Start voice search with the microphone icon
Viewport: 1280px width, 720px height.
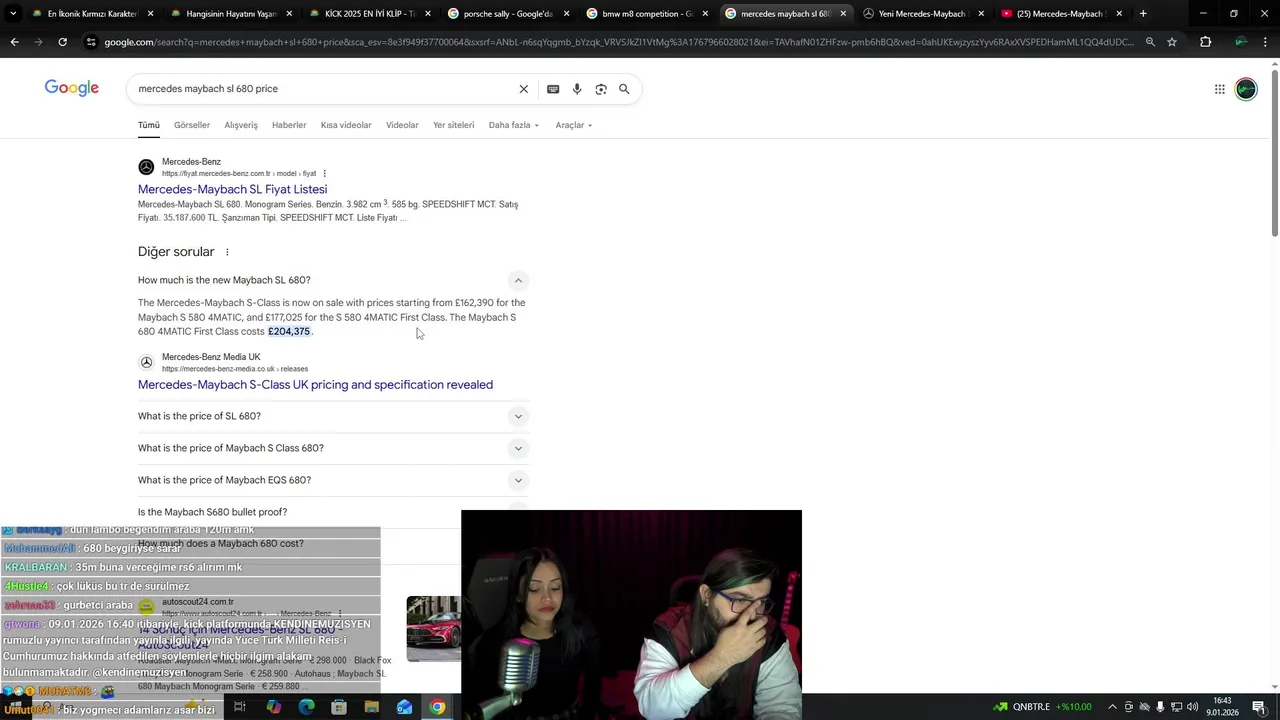pos(577,89)
